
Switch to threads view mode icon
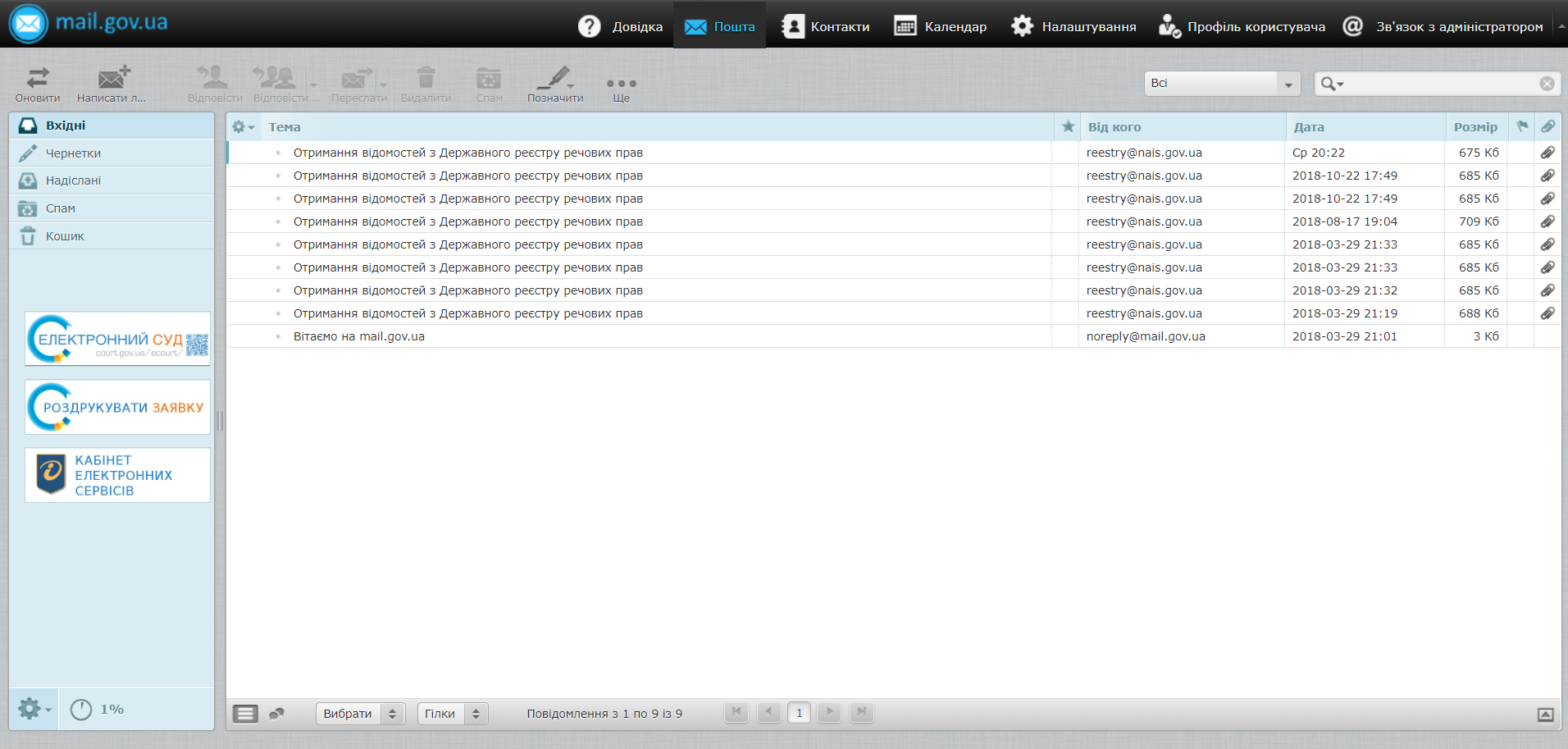[x=277, y=714]
